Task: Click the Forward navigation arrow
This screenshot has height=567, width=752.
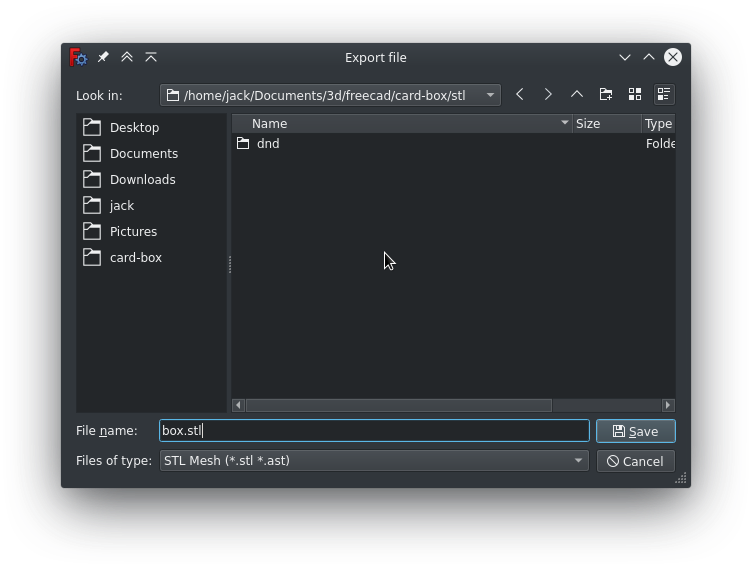Action: coord(548,94)
